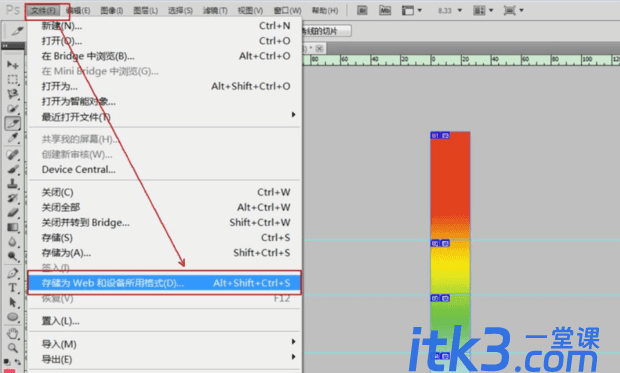This screenshot has width=620, height=373.
Task: Select the Clone Stamp tool
Action: click(13, 184)
